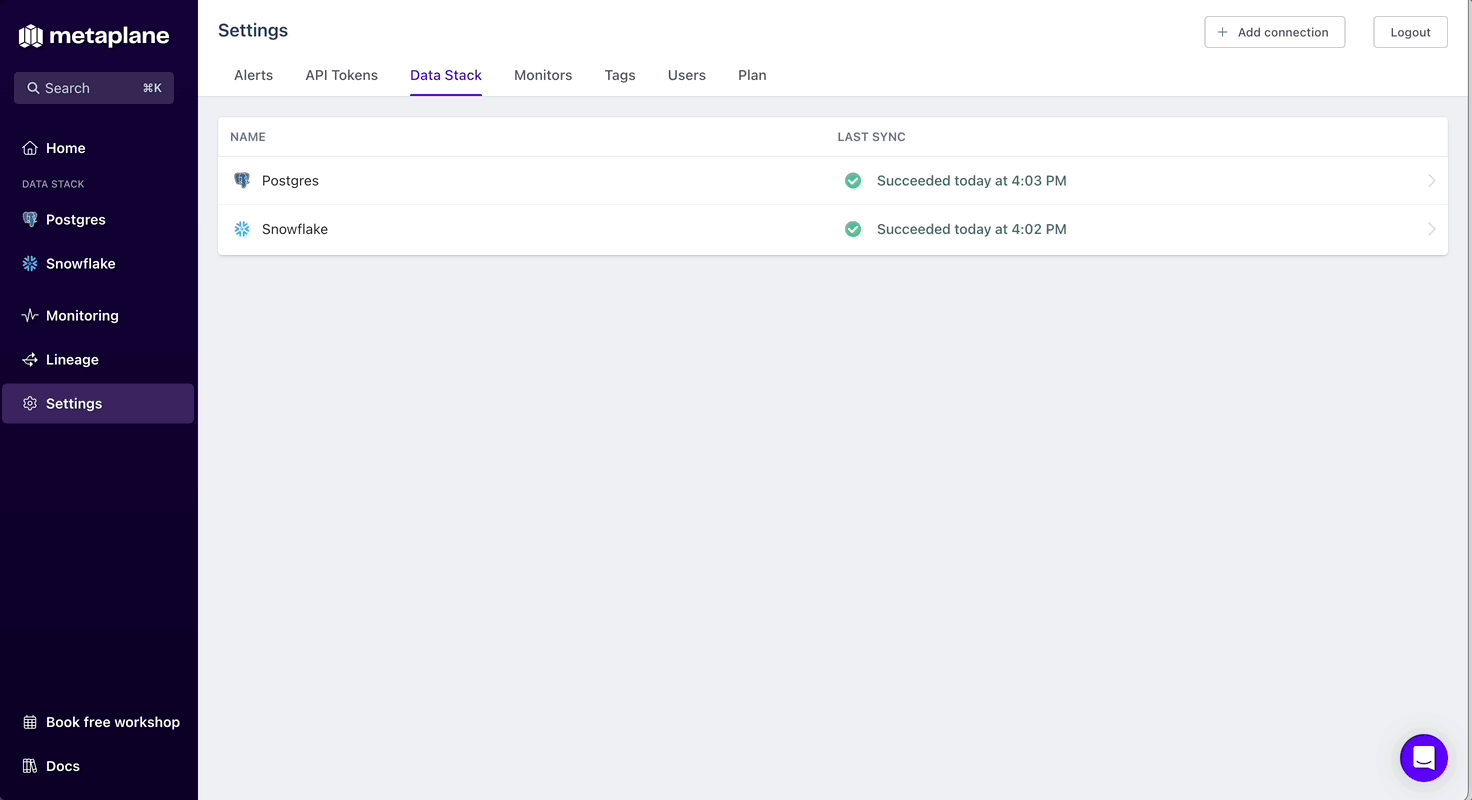
Task: Click the Docs books icon
Action: [x=30, y=766]
